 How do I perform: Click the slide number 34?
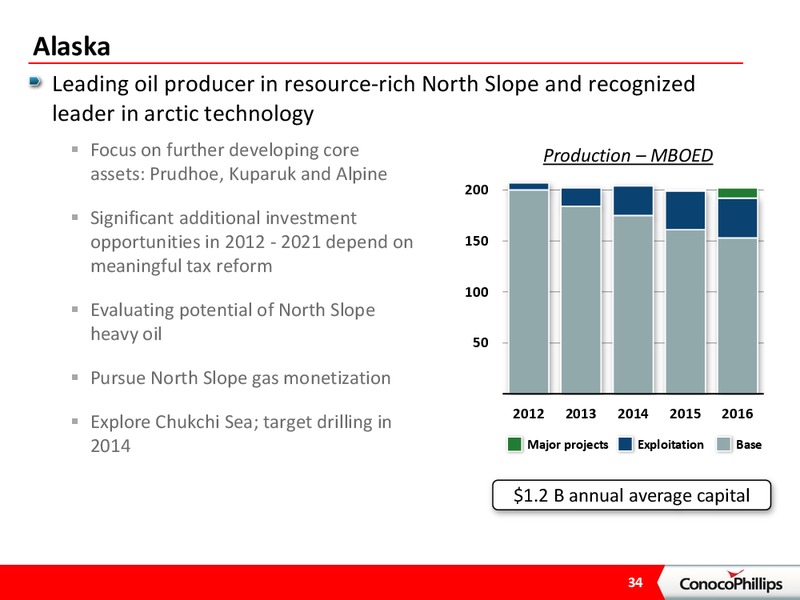635,583
